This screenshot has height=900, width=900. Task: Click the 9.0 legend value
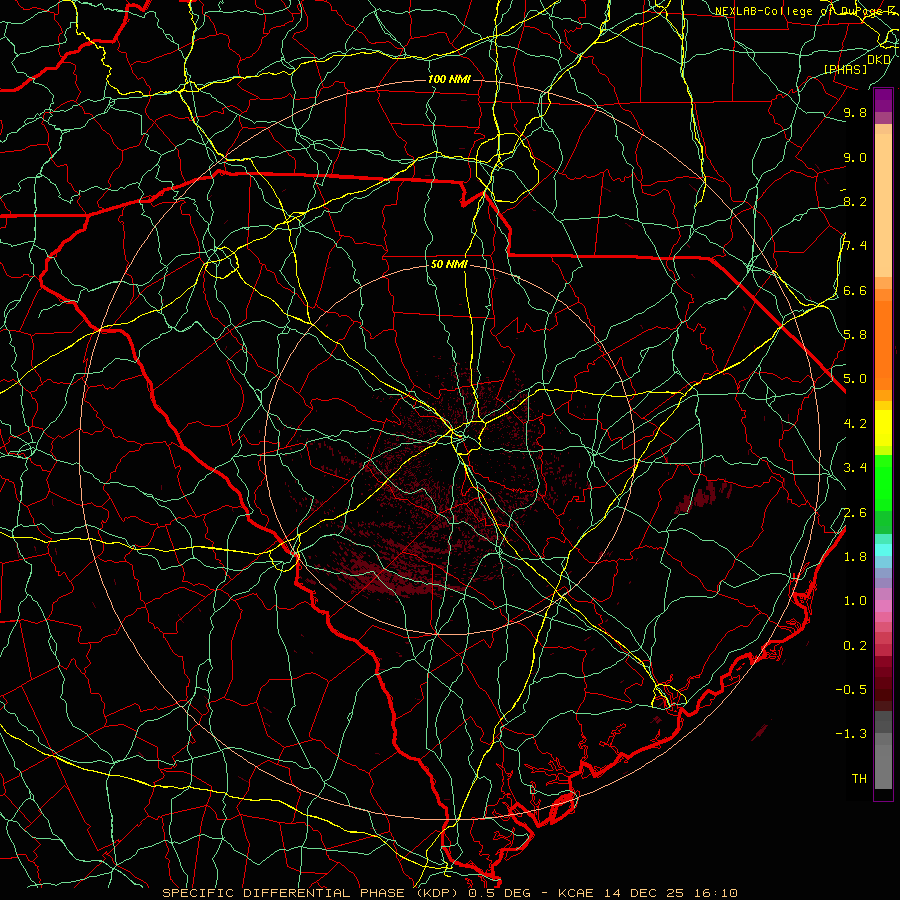click(855, 157)
